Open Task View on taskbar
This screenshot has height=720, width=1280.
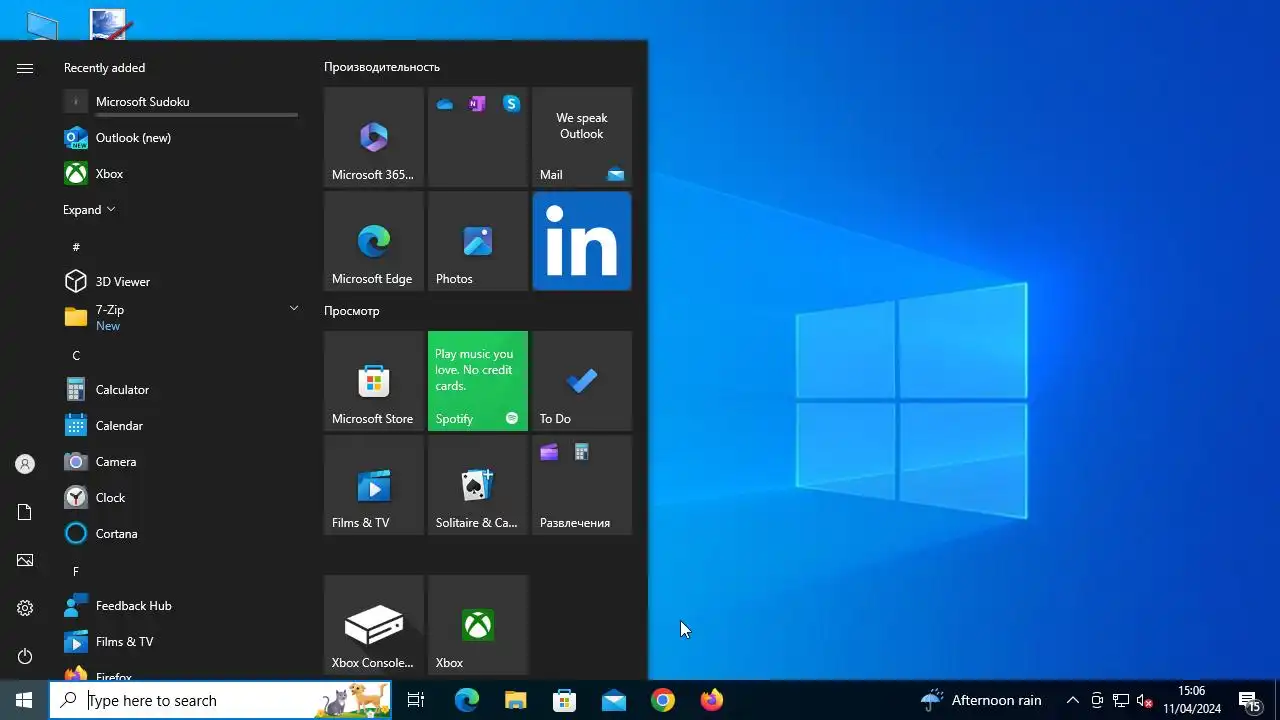point(416,700)
